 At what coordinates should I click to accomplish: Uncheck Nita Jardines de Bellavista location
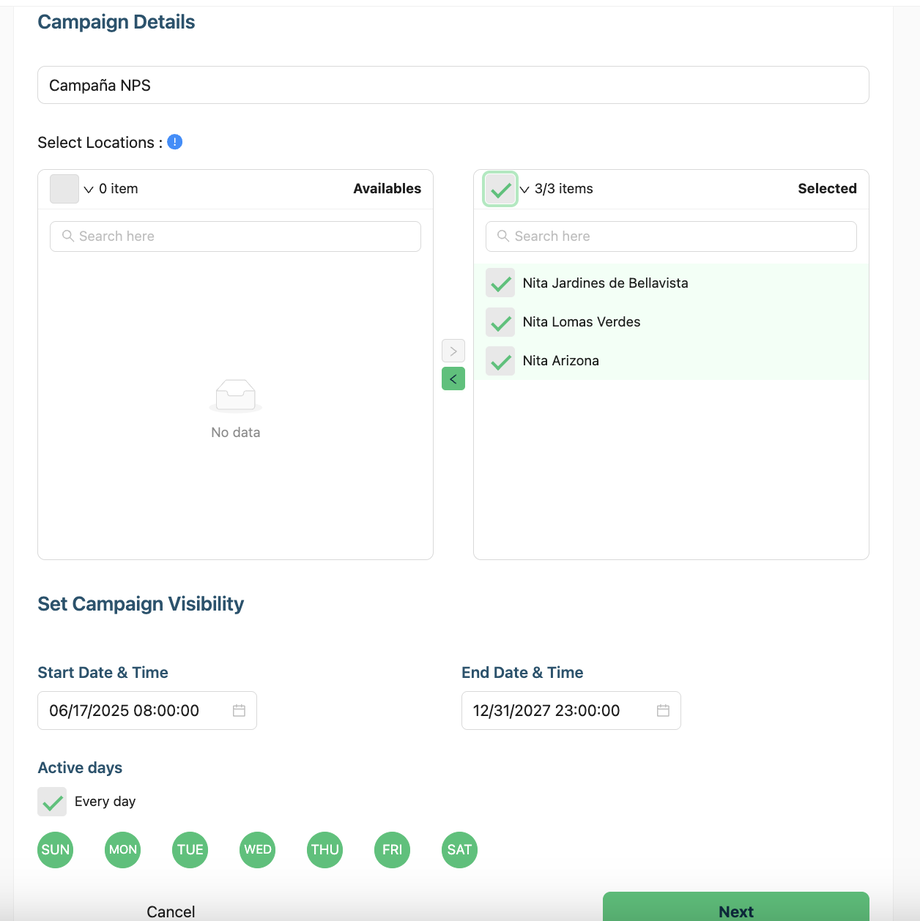[500, 283]
